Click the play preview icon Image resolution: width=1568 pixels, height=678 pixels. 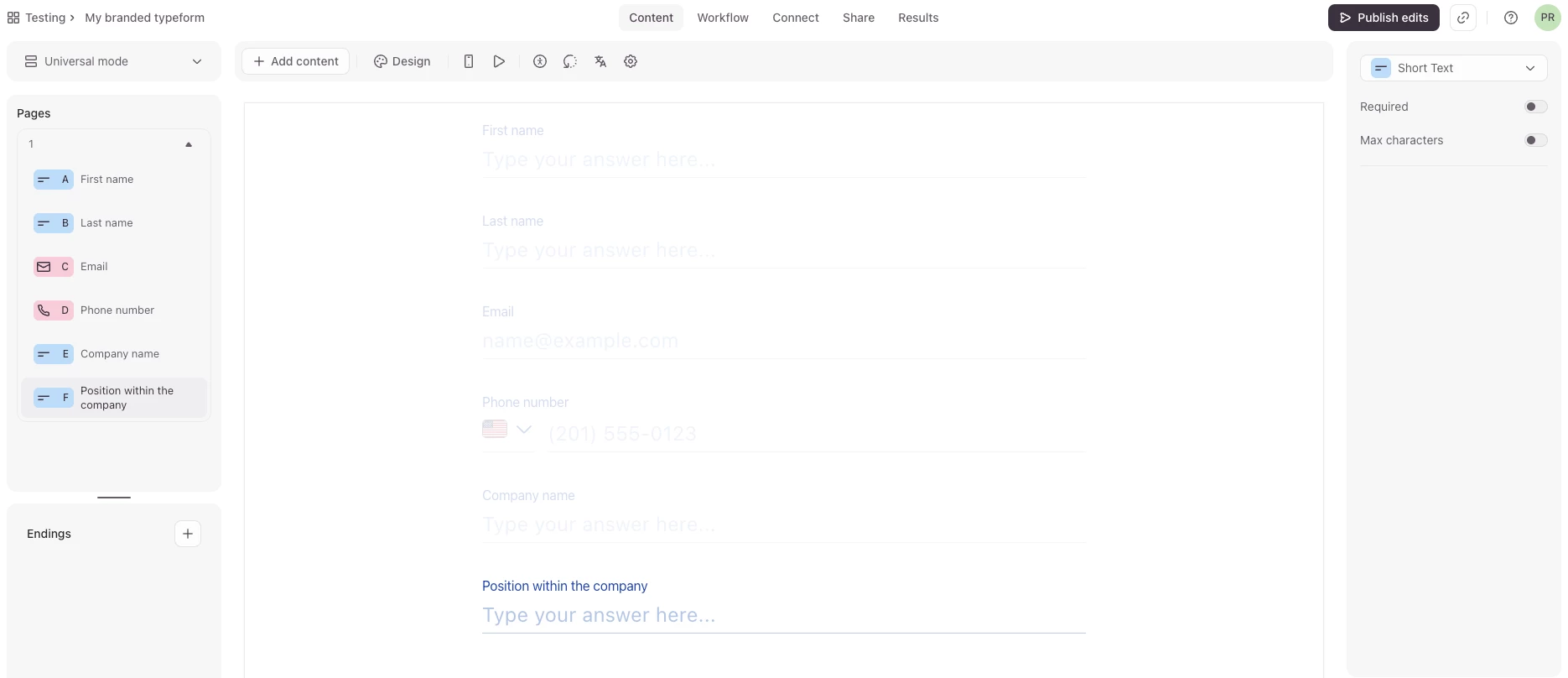[x=499, y=61]
